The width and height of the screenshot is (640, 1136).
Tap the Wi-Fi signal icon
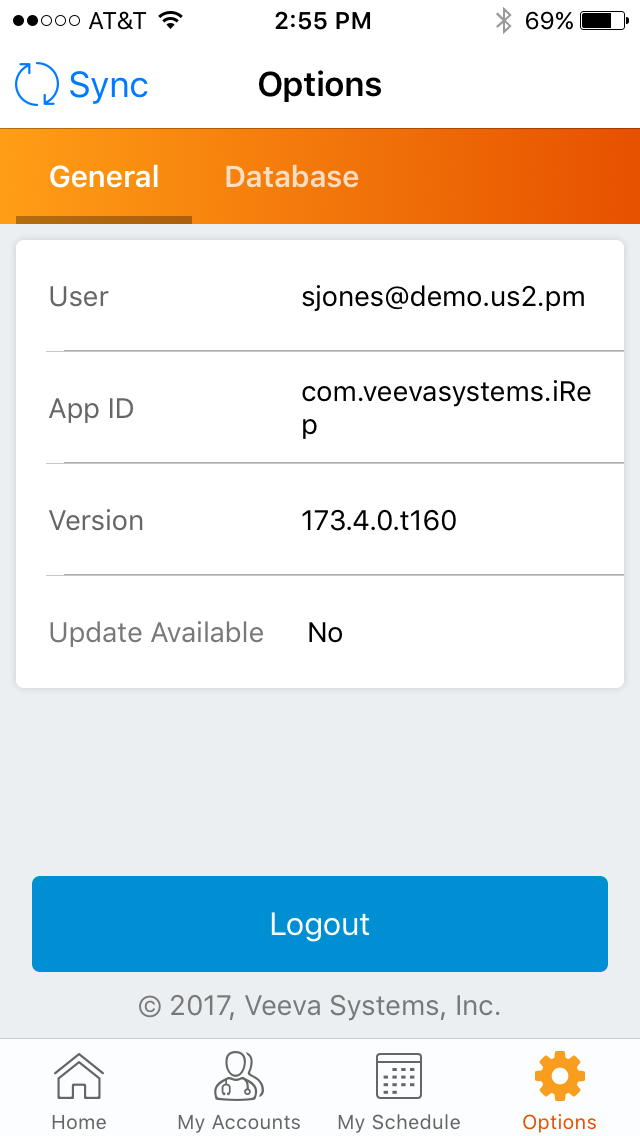click(171, 21)
